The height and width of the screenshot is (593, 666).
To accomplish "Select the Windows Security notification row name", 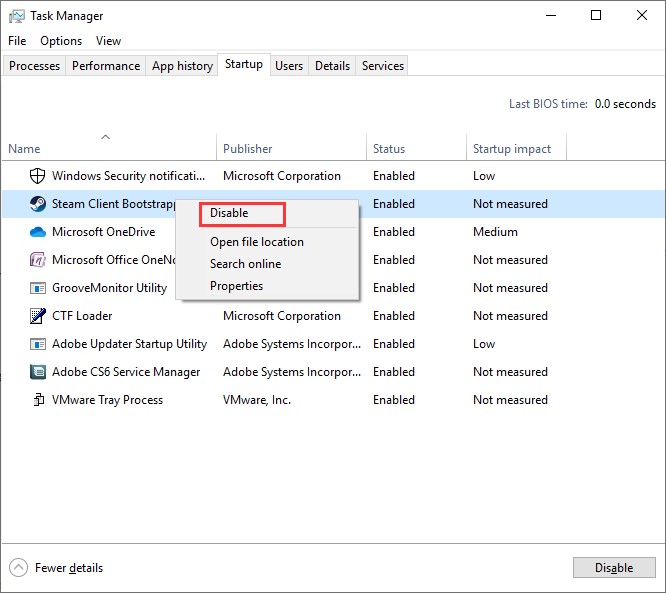I will click(x=128, y=176).
